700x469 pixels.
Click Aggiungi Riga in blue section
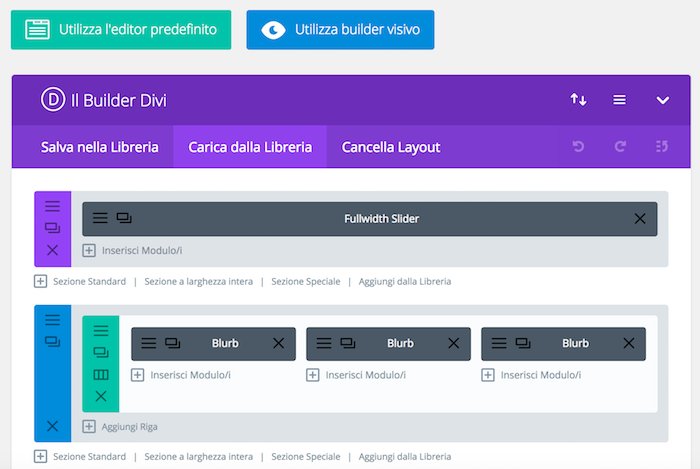120,427
